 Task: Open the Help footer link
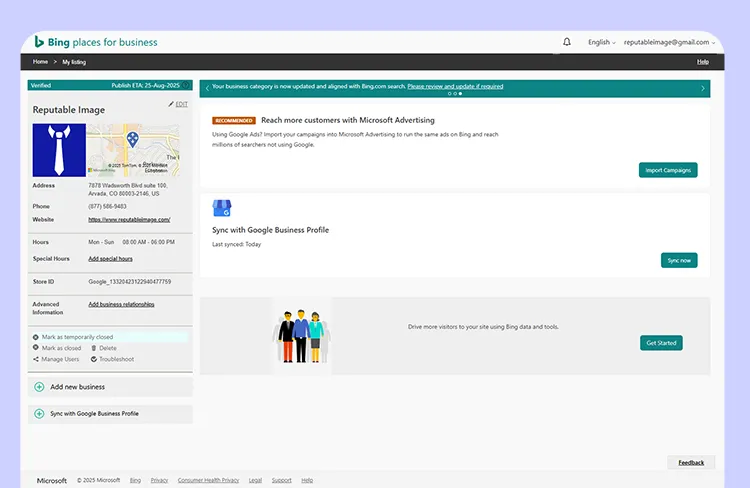(307, 480)
